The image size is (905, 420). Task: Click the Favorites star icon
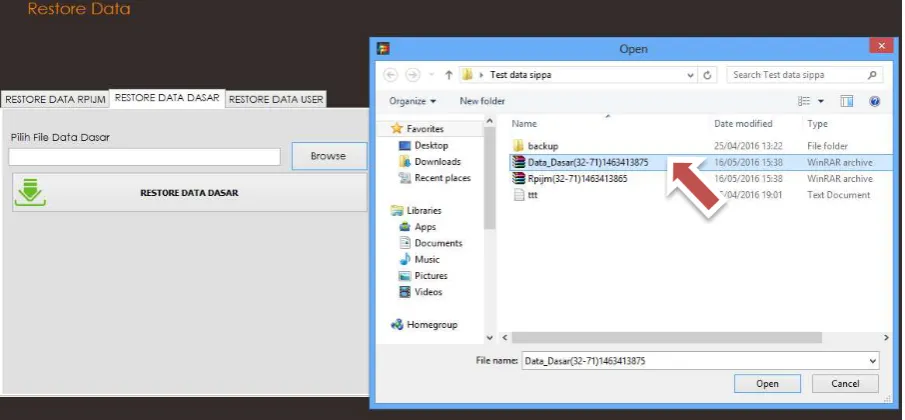pos(397,128)
